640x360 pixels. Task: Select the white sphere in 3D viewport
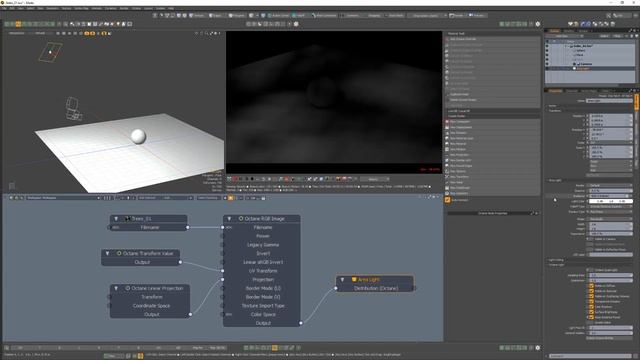pos(138,136)
